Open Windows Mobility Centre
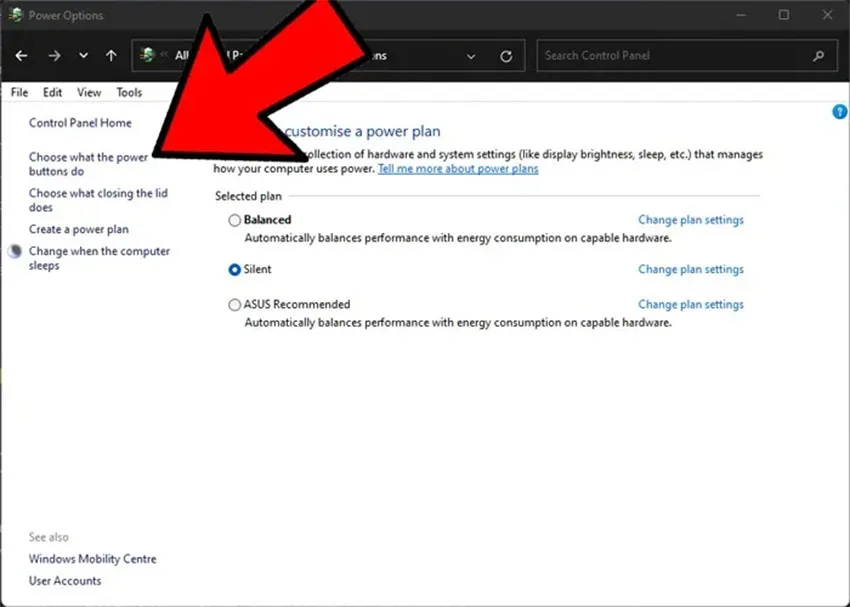 click(93, 559)
